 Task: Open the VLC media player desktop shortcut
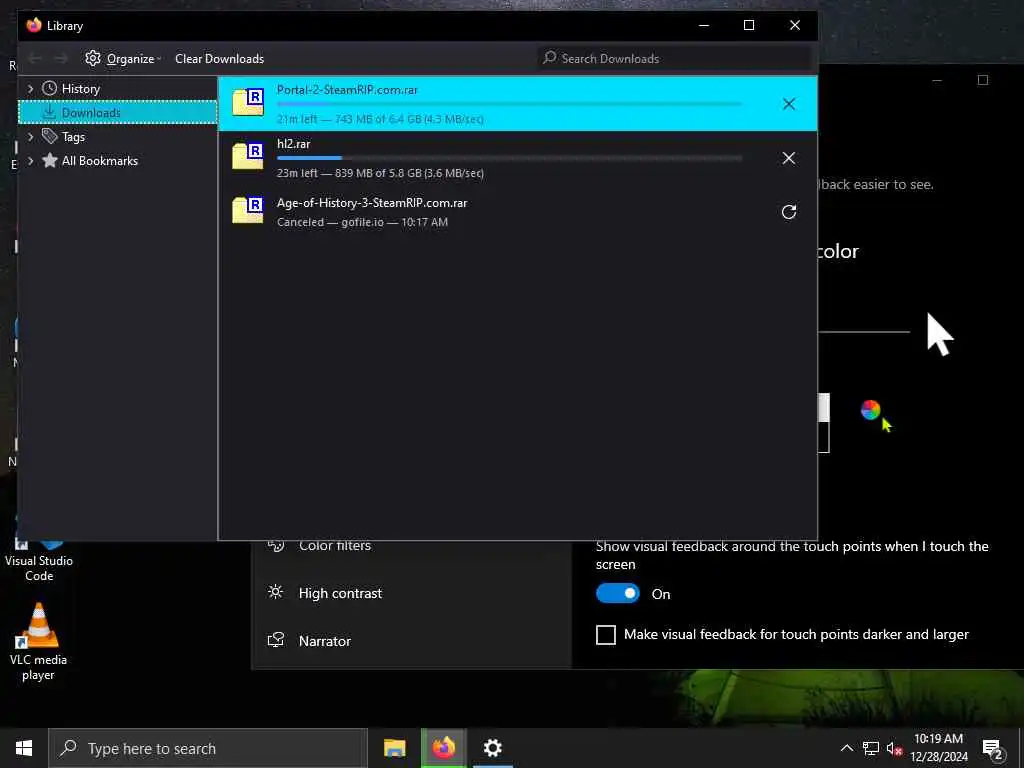pyautogui.click(x=38, y=641)
